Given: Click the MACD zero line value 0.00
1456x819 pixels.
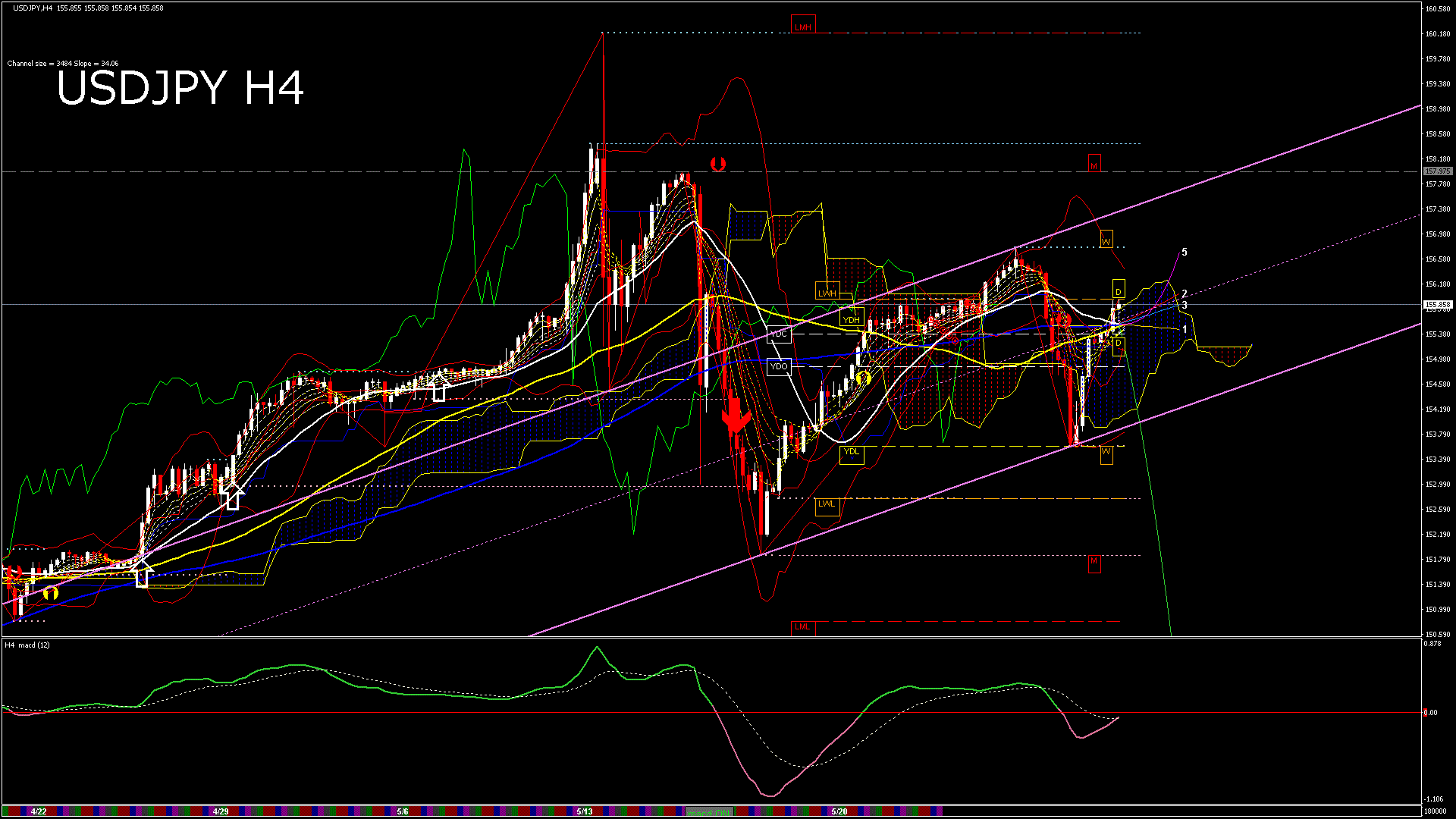Looking at the screenshot, I should pyautogui.click(x=1431, y=713).
